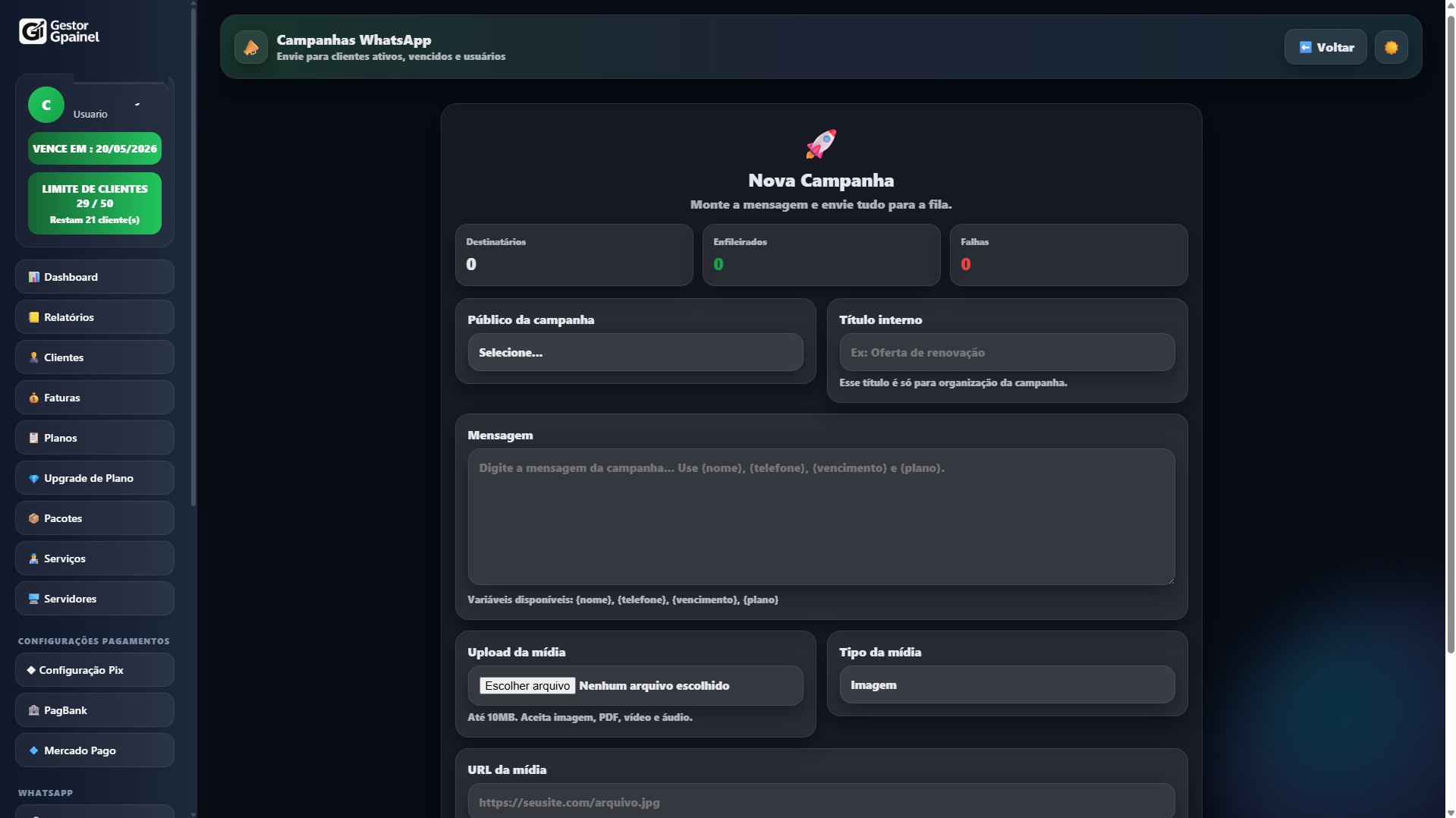Click the Escolher arquivo upload button
Viewport: 1456px width, 818px height.
pos(527,685)
